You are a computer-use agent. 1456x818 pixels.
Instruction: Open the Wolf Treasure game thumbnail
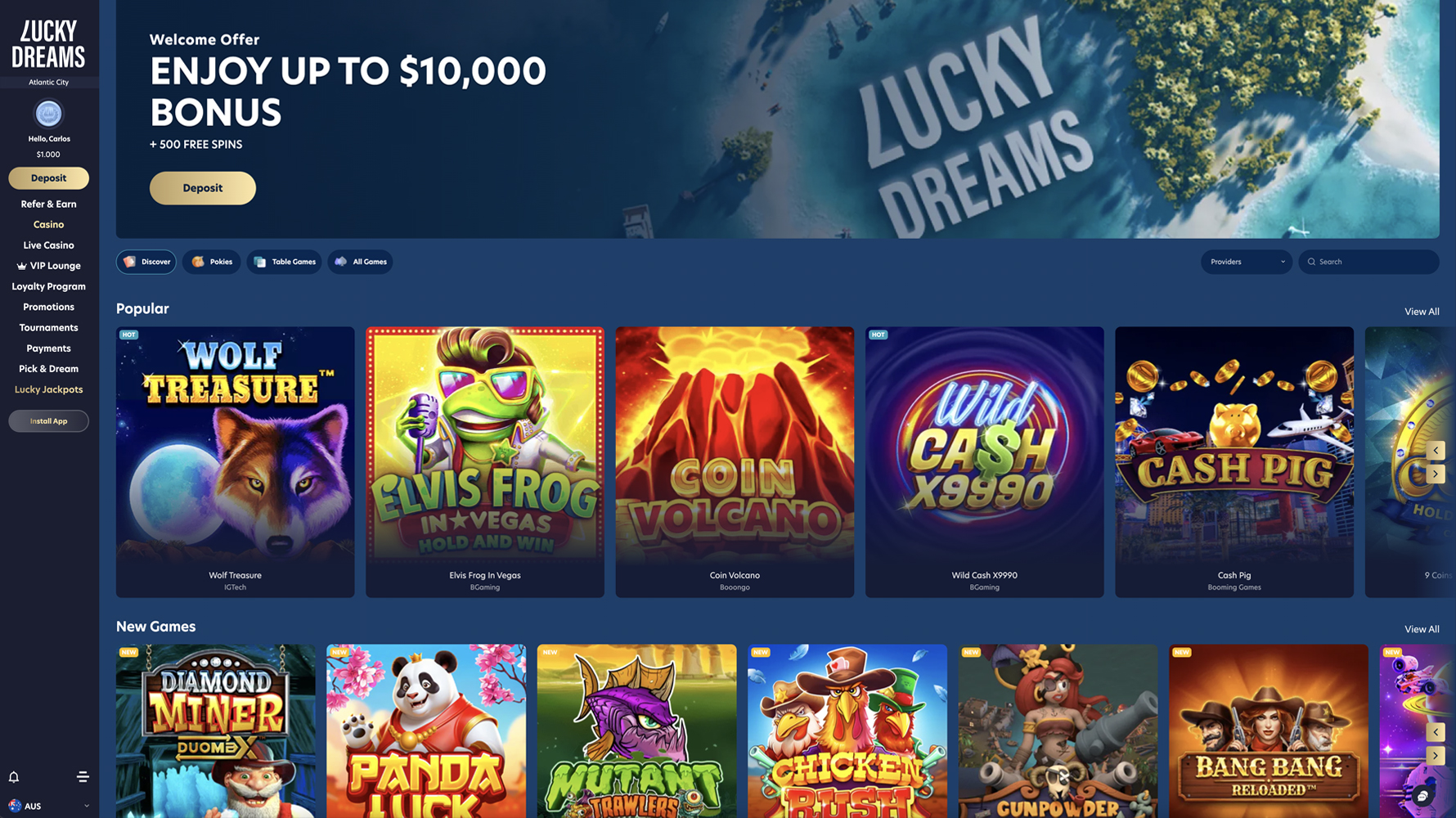coord(235,462)
